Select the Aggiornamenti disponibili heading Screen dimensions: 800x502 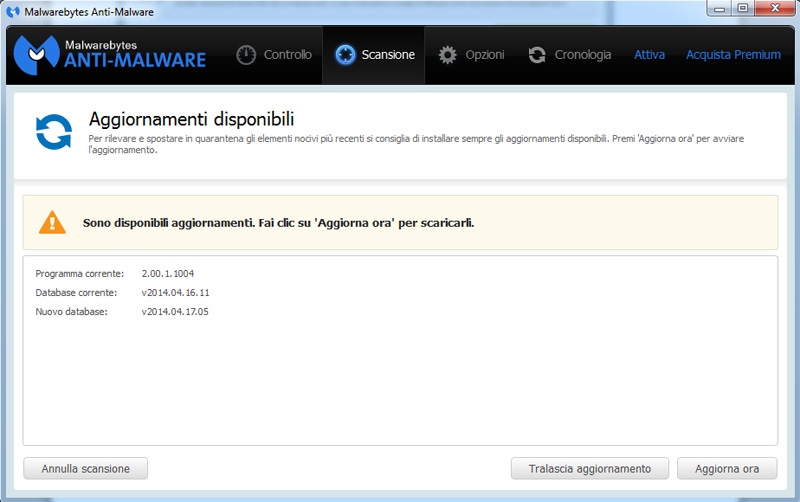pos(191,119)
